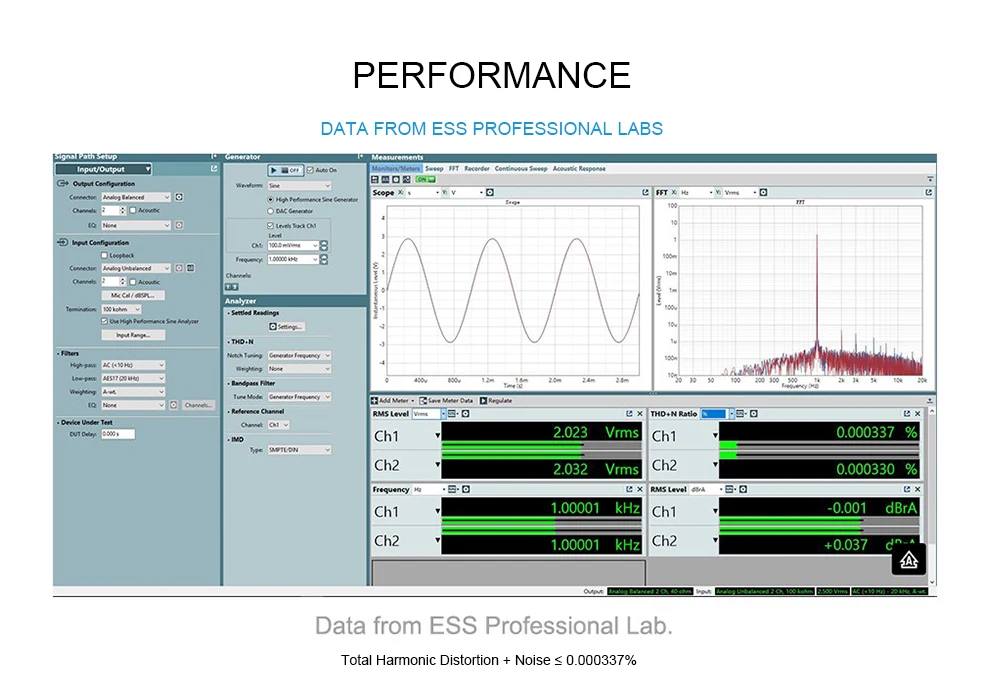Switch to the FFT tab
Viewport: 1000px width, 679px height.
point(453,168)
